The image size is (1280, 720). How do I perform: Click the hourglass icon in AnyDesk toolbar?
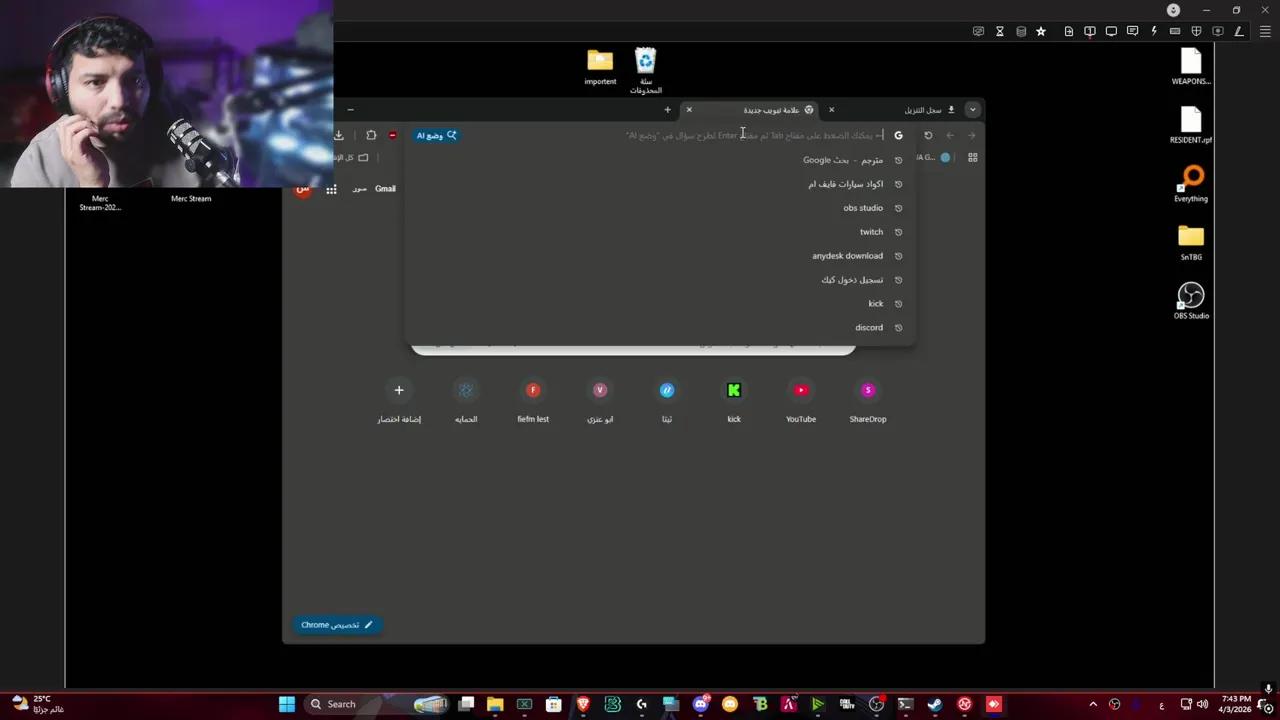(x=999, y=31)
